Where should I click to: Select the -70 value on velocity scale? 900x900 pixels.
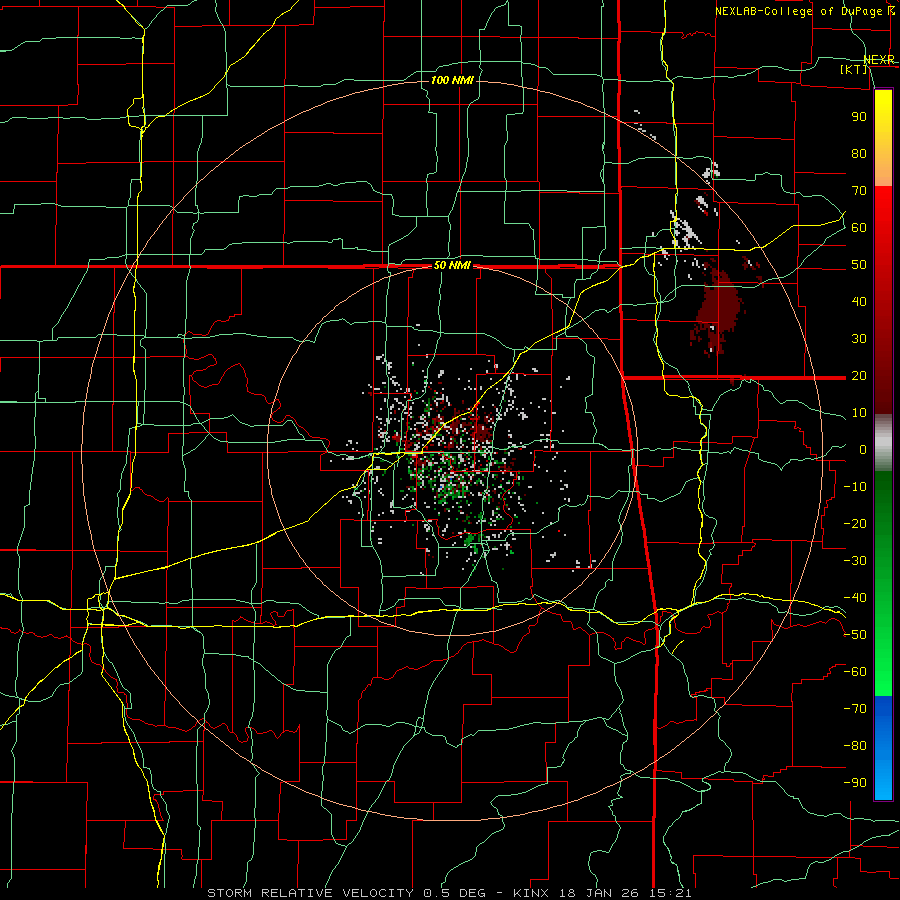855,709
